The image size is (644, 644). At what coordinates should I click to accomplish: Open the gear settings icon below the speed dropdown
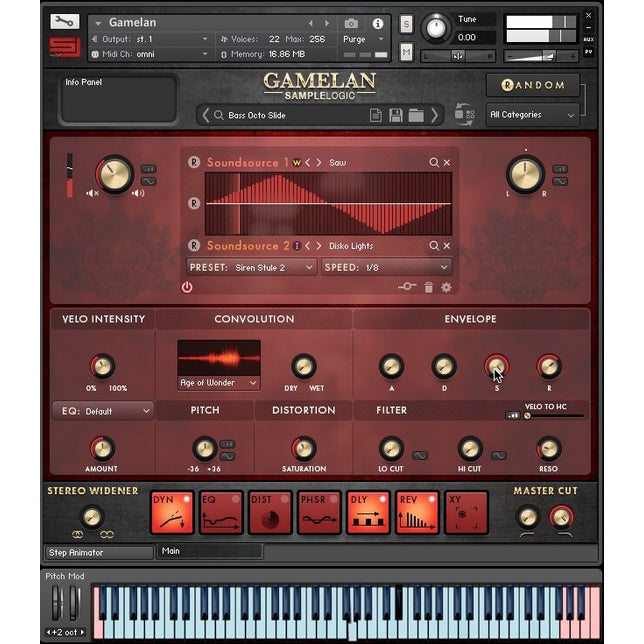pos(446,287)
